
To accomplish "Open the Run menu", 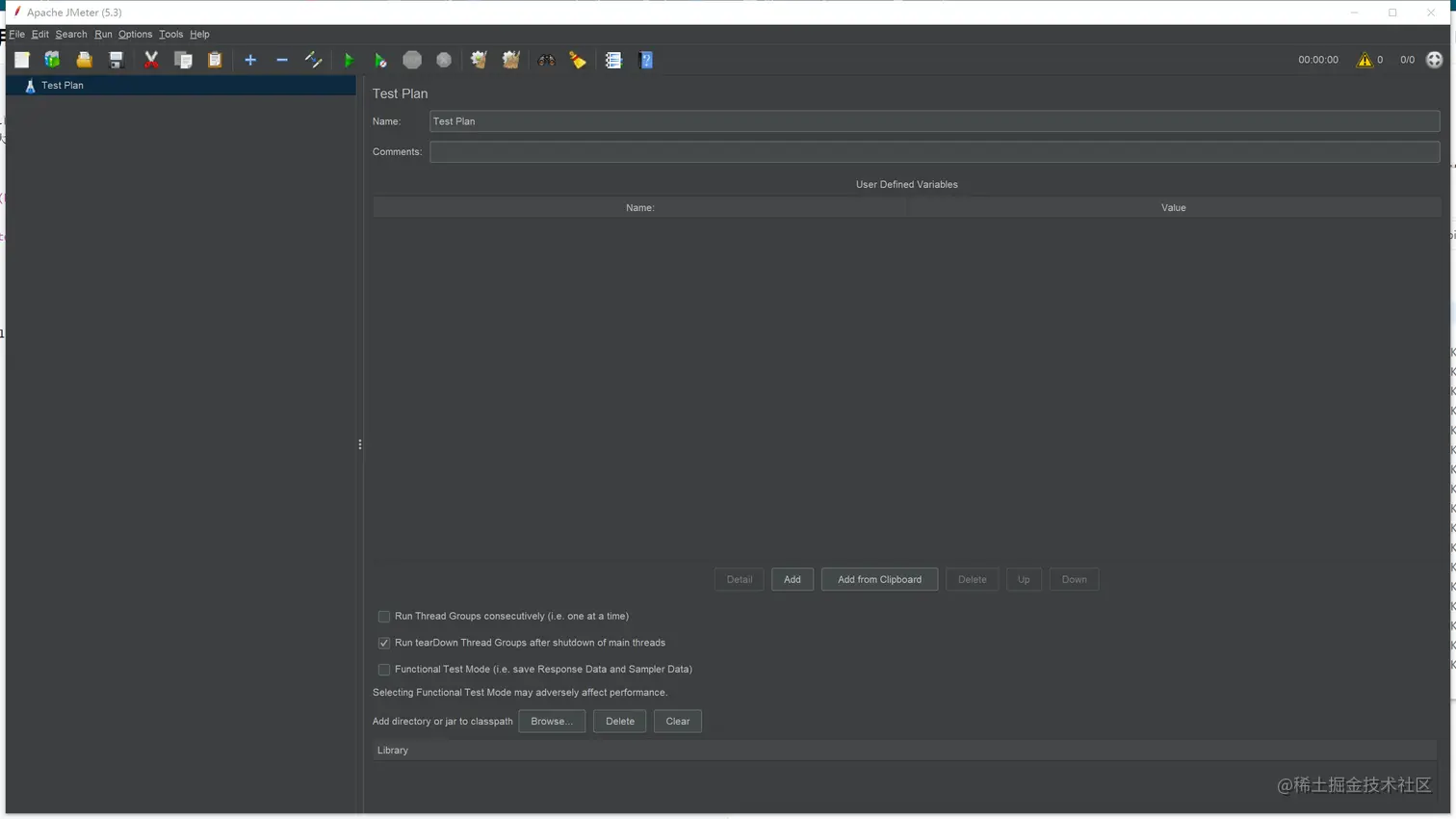I will point(103,34).
